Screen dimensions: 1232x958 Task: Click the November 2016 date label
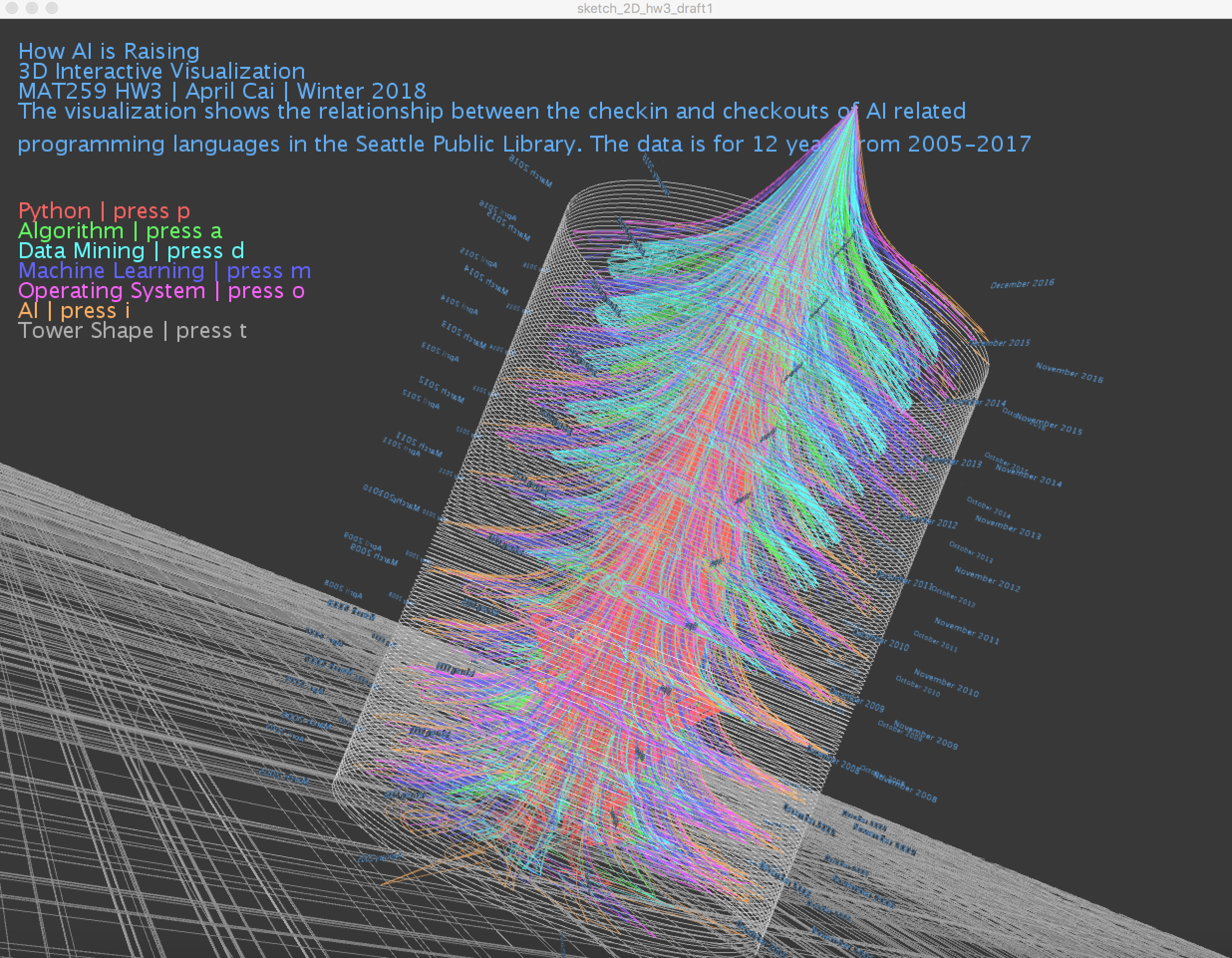[x=1069, y=373]
